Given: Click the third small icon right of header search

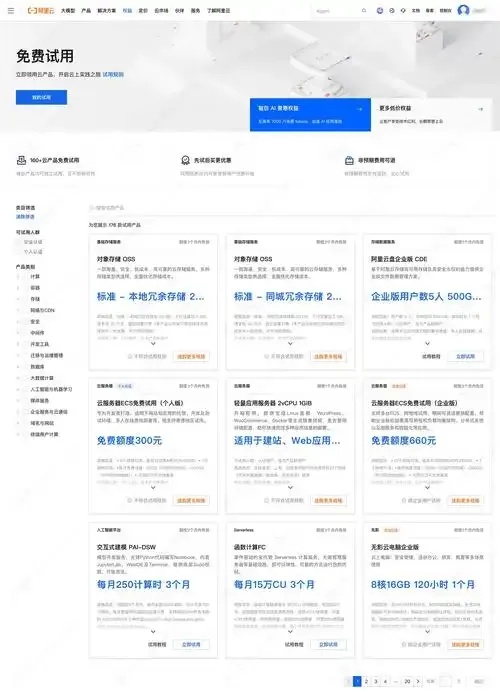Looking at the screenshot, I should [403, 11].
